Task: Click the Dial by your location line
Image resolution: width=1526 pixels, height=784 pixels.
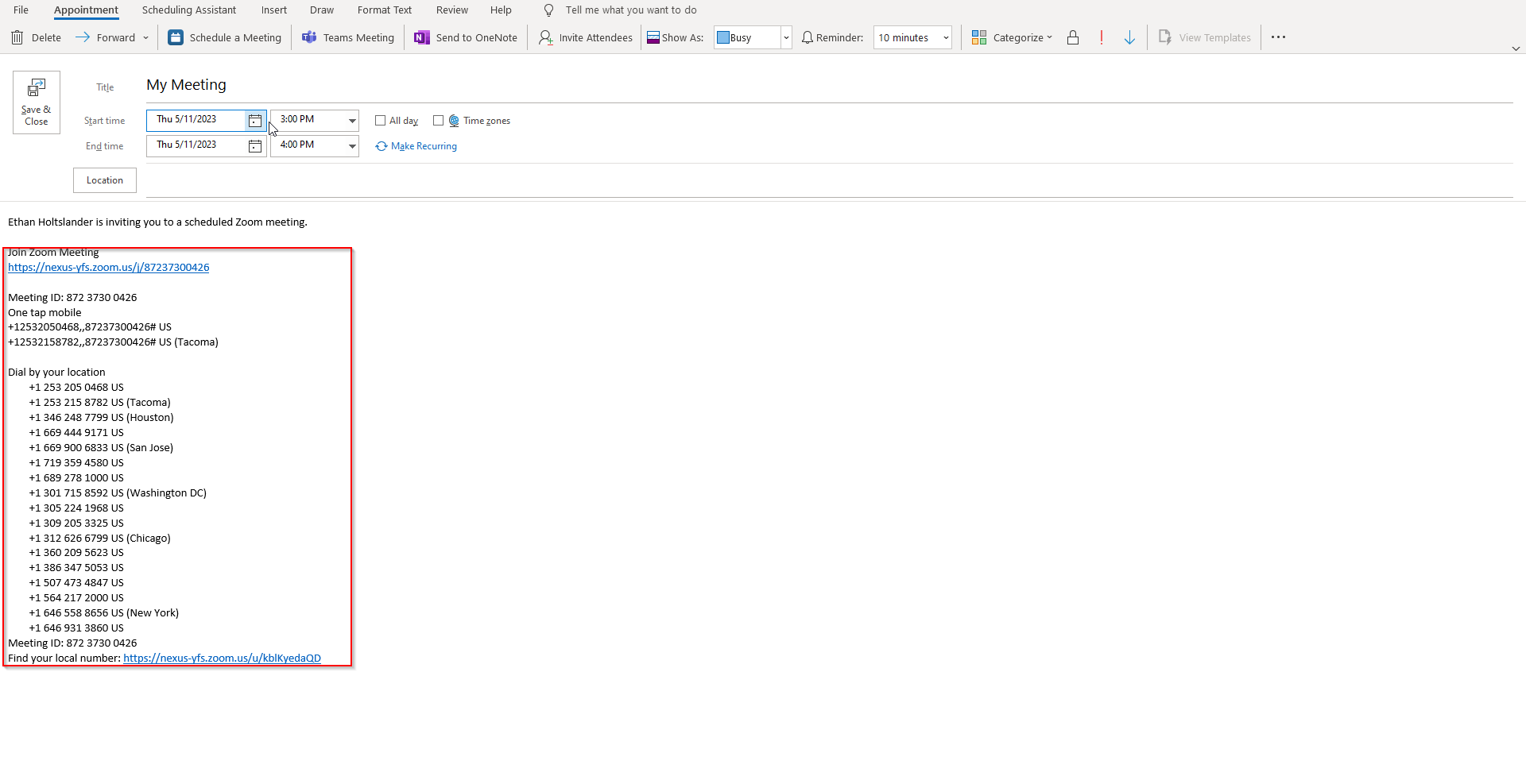Action: pos(56,373)
